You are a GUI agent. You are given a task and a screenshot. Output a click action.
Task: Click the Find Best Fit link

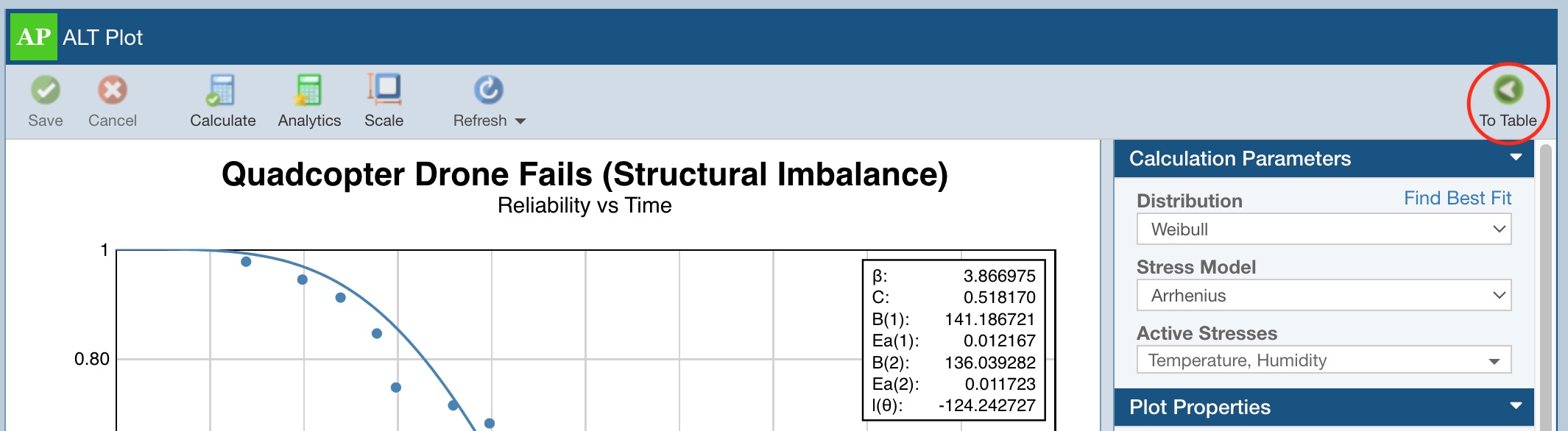pos(1457,199)
